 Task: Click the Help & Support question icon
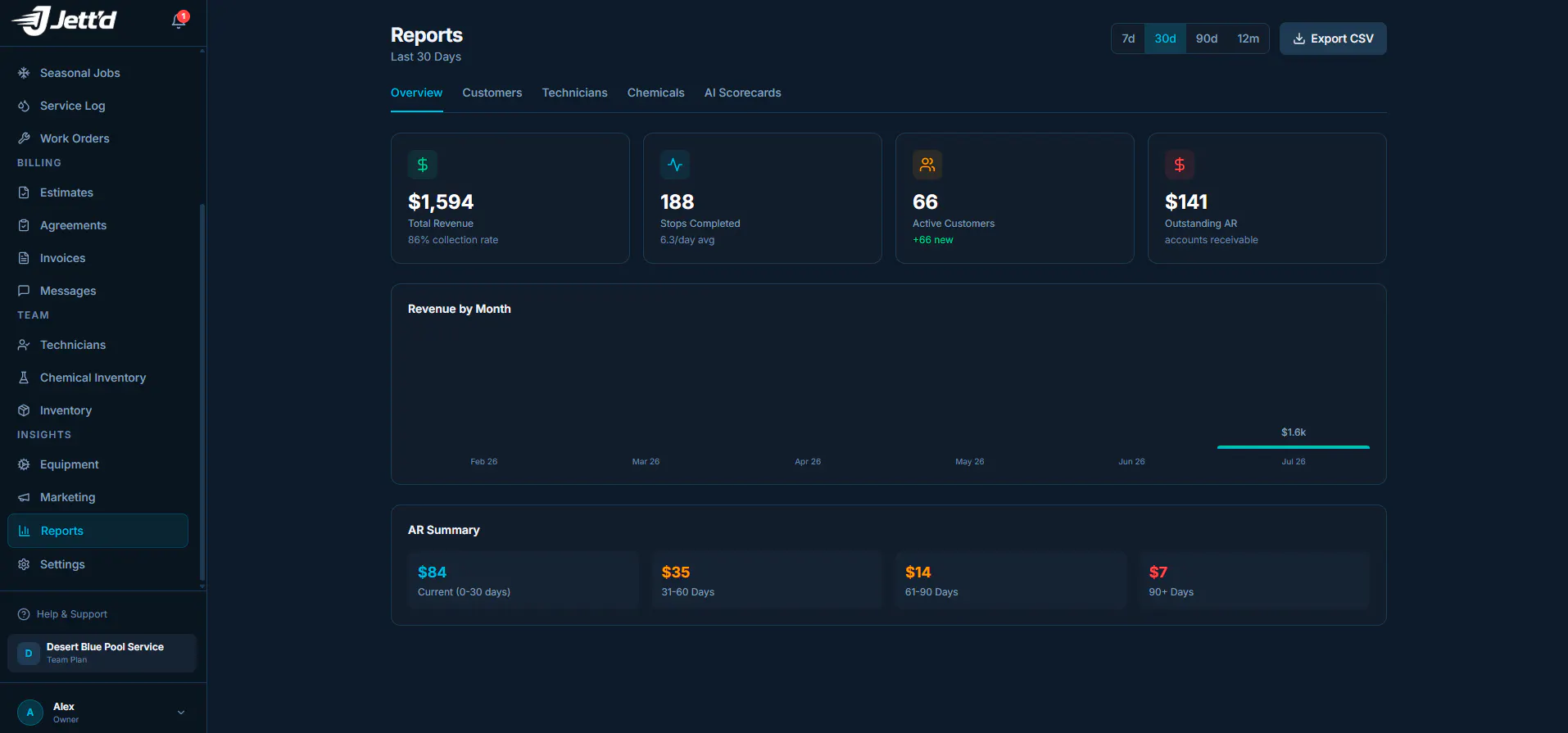point(24,614)
